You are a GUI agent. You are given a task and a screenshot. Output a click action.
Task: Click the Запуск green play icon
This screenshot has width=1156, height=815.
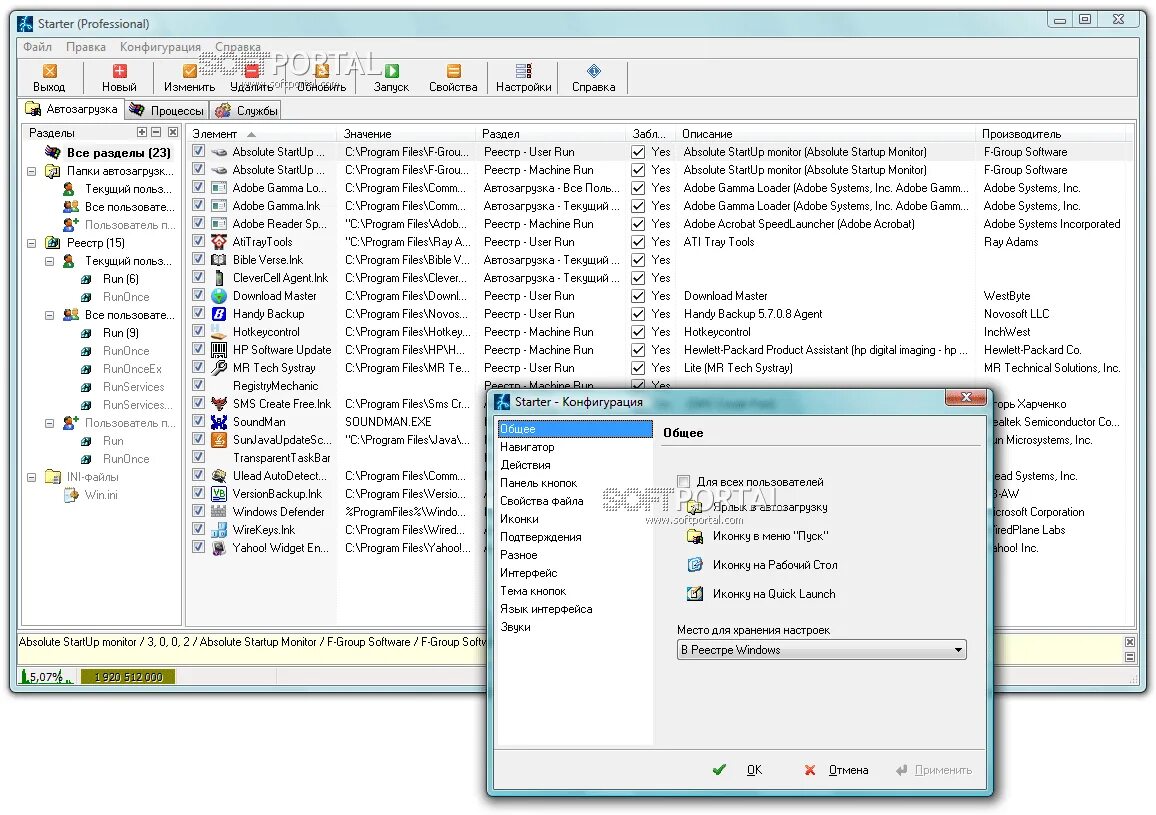coord(391,71)
